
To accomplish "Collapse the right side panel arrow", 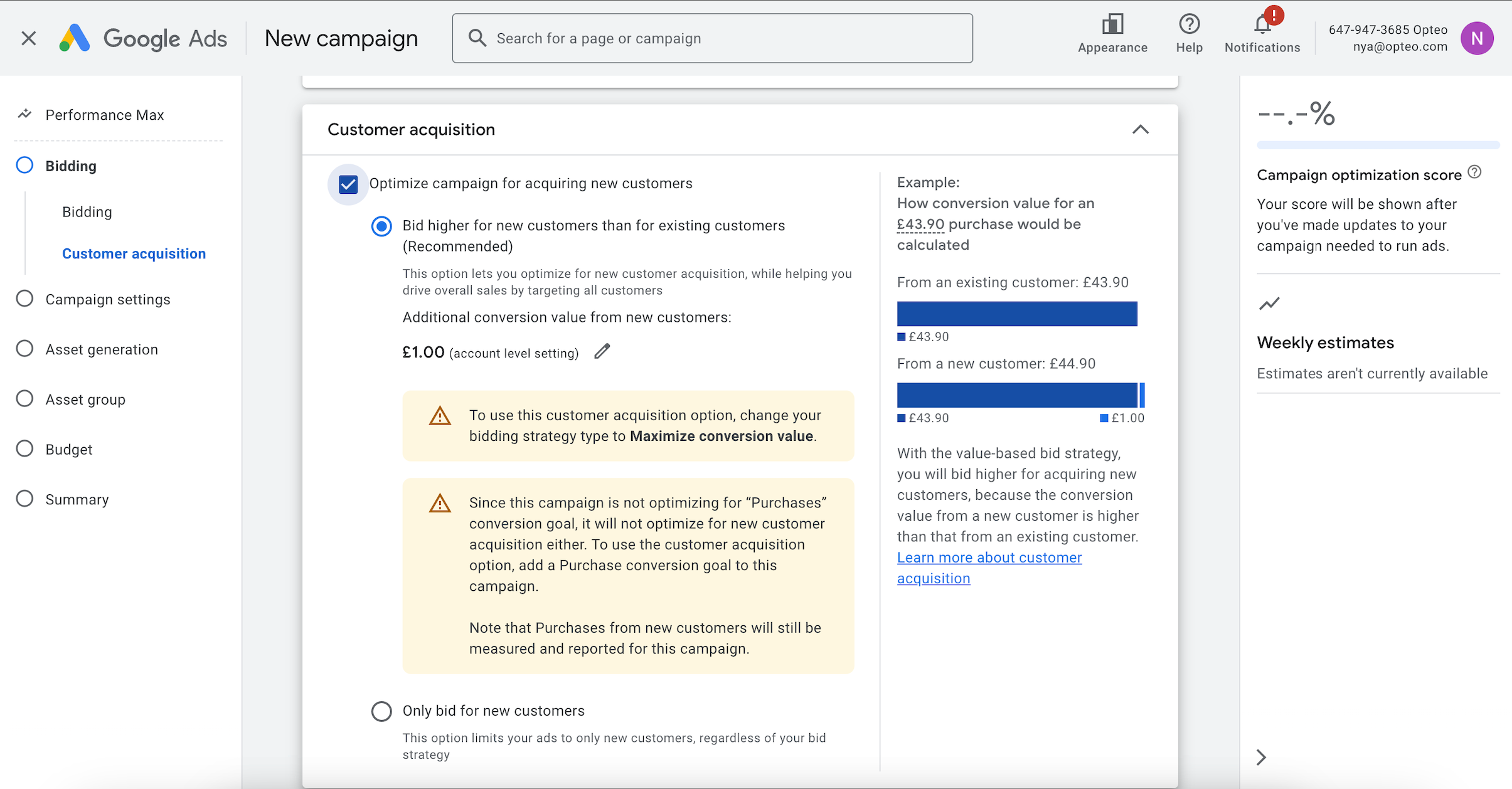I will pos(1262,757).
